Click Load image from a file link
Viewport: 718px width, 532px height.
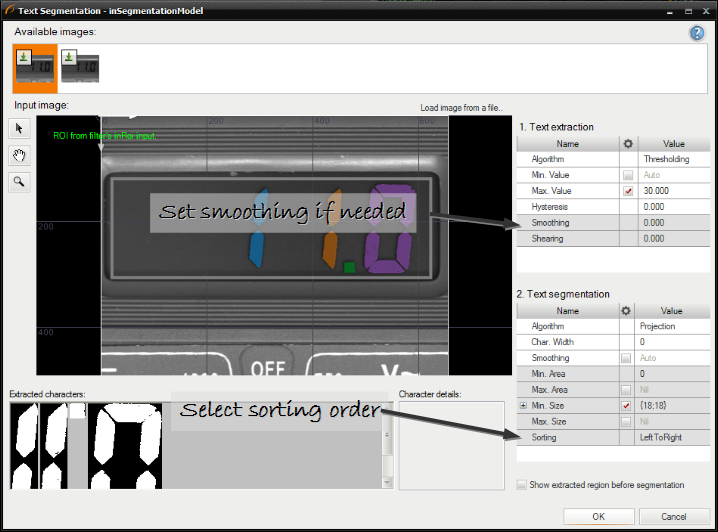(461, 108)
